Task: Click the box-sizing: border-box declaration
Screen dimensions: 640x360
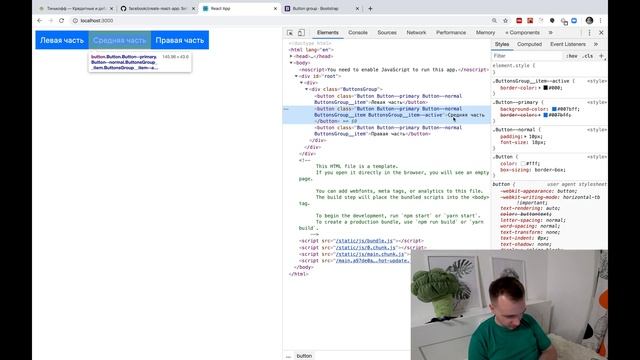Action: [533, 170]
